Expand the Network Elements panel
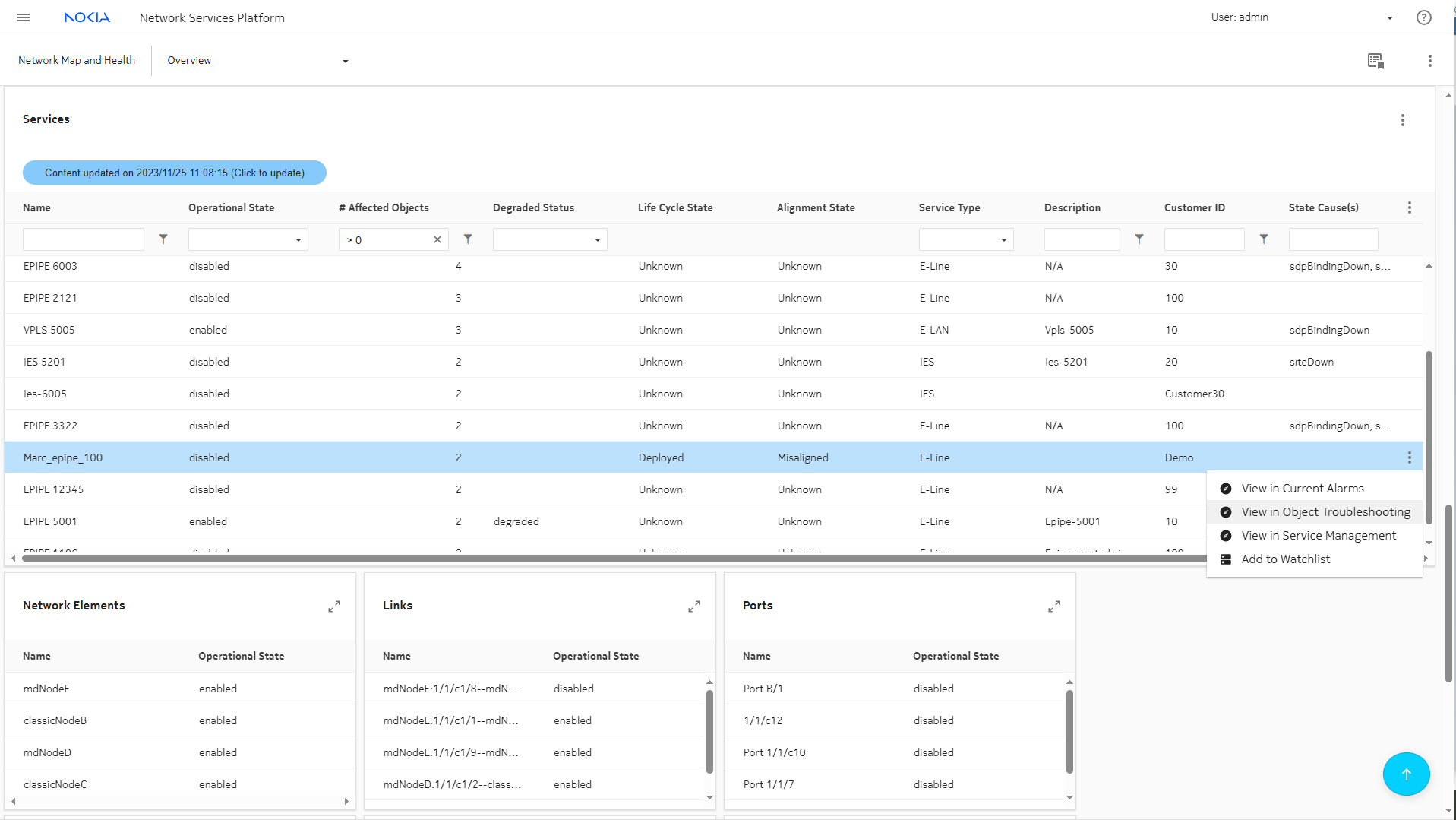Image resolution: width=1456 pixels, height=820 pixels. coord(334,606)
